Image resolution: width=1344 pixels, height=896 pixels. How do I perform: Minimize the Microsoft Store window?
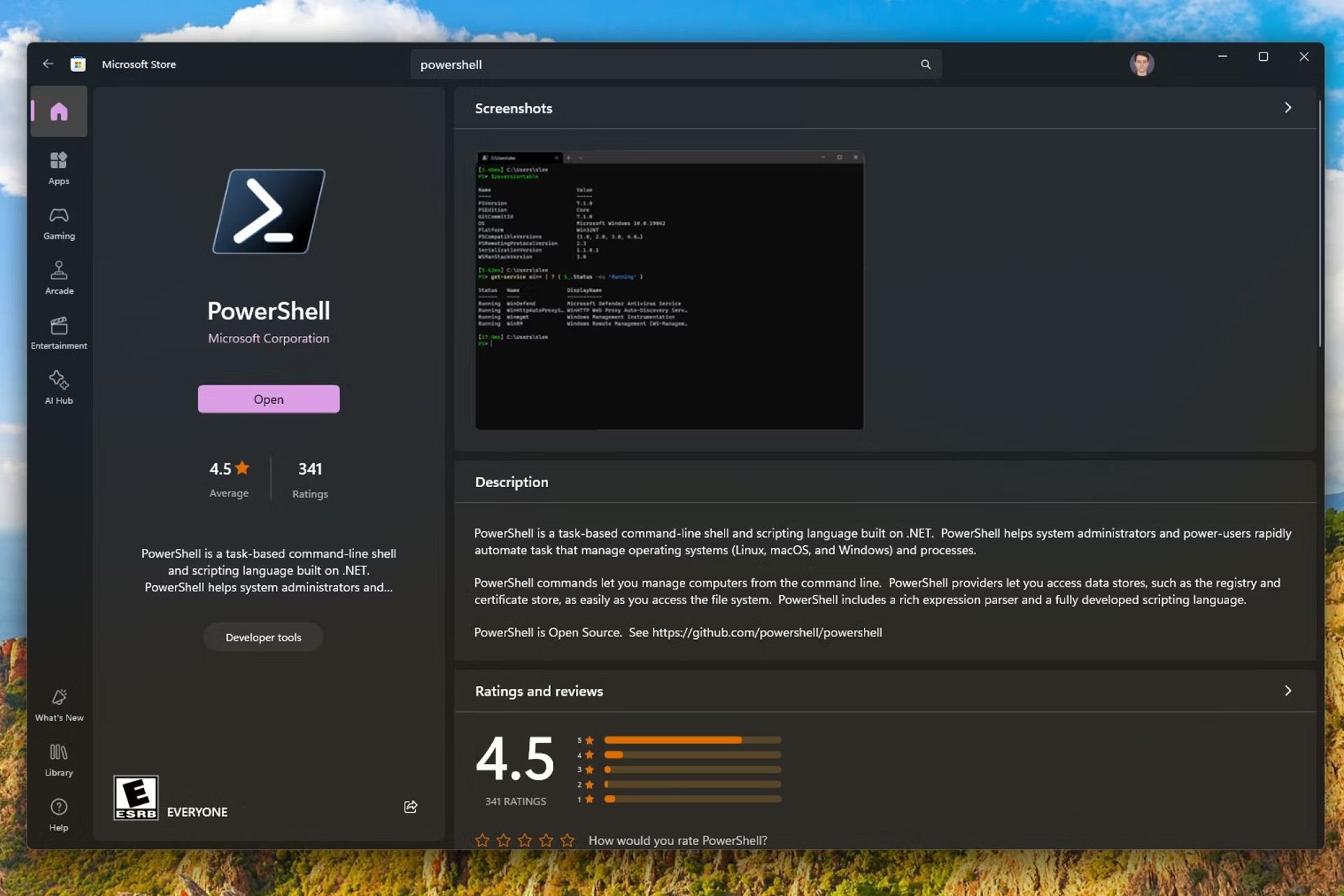point(1223,57)
